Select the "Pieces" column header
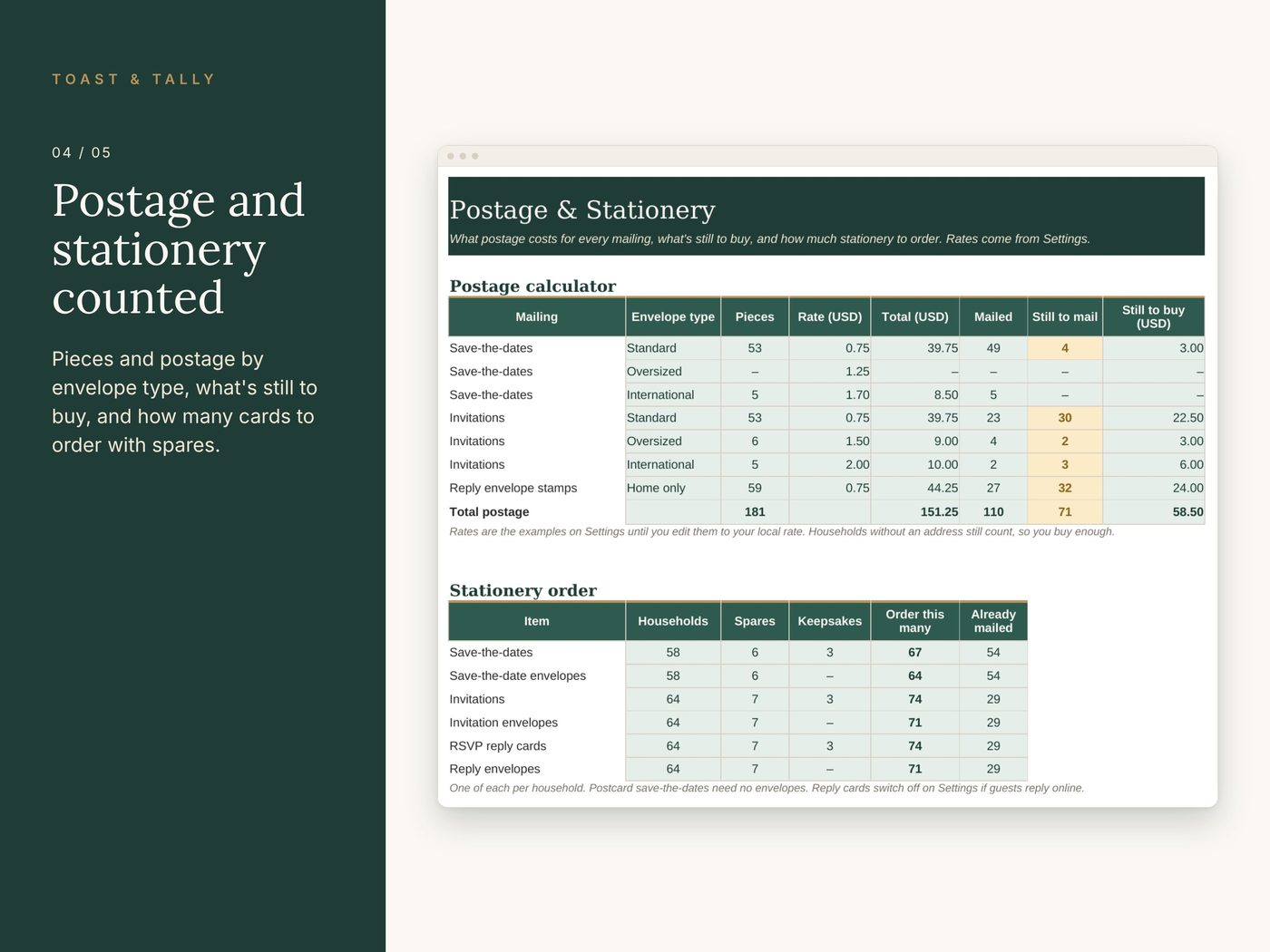The width and height of the screenshot is (1270, 952). [755, 316]
